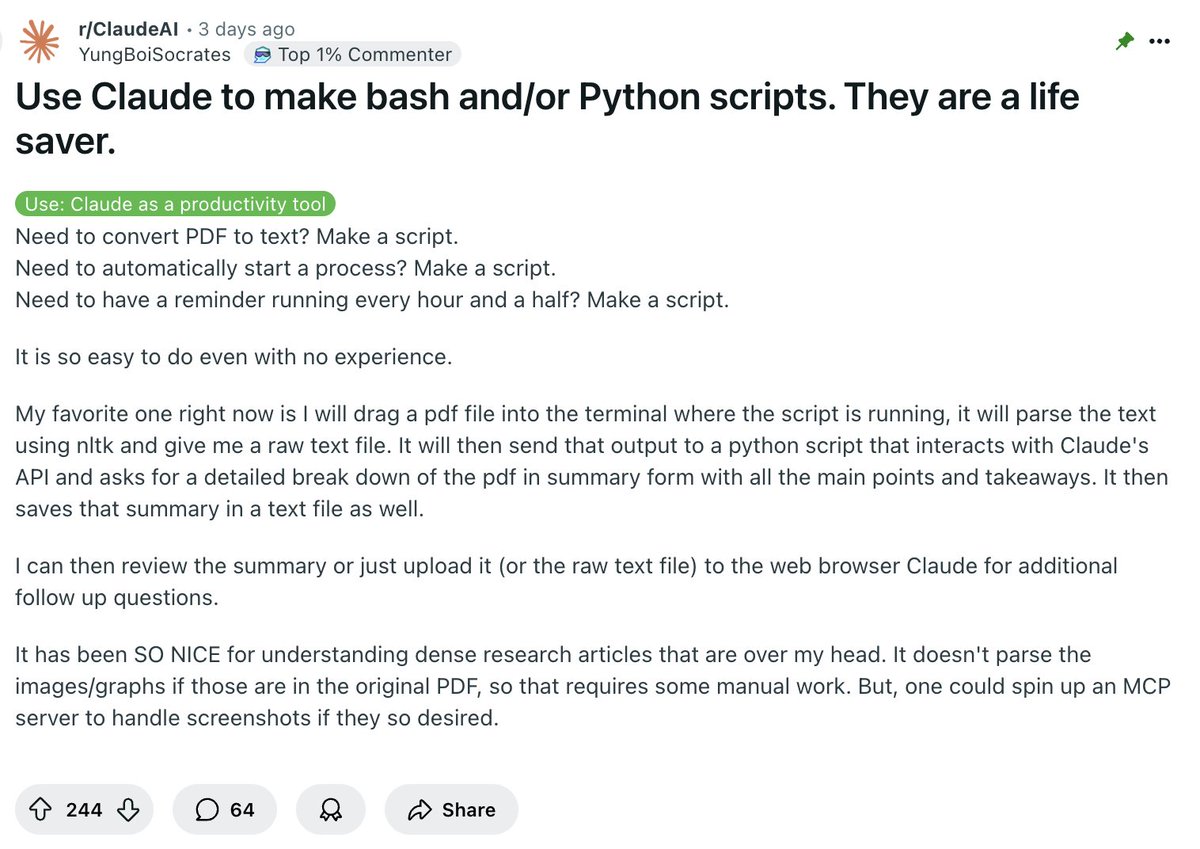Click the r/ClaudeAI subreddit avatar logo
The image size is (1200, 849).
click(x=39, y=41)
